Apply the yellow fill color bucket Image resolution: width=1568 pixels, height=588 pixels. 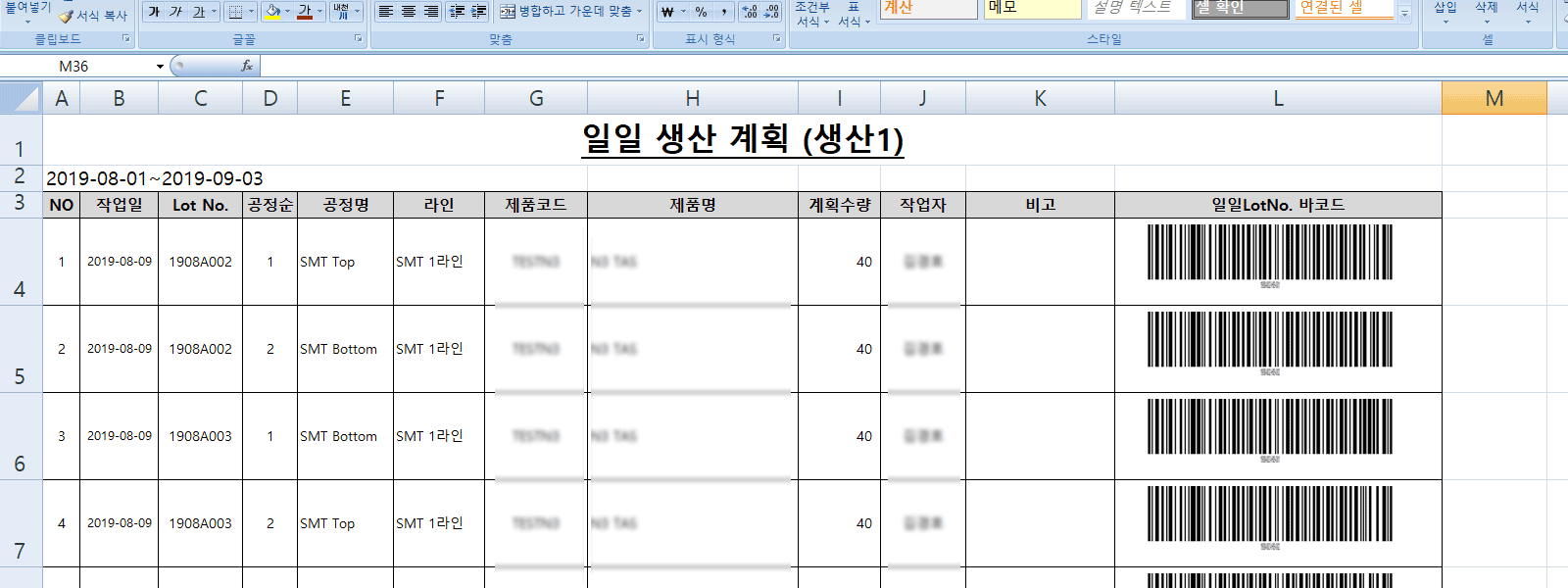click(272, 12)
